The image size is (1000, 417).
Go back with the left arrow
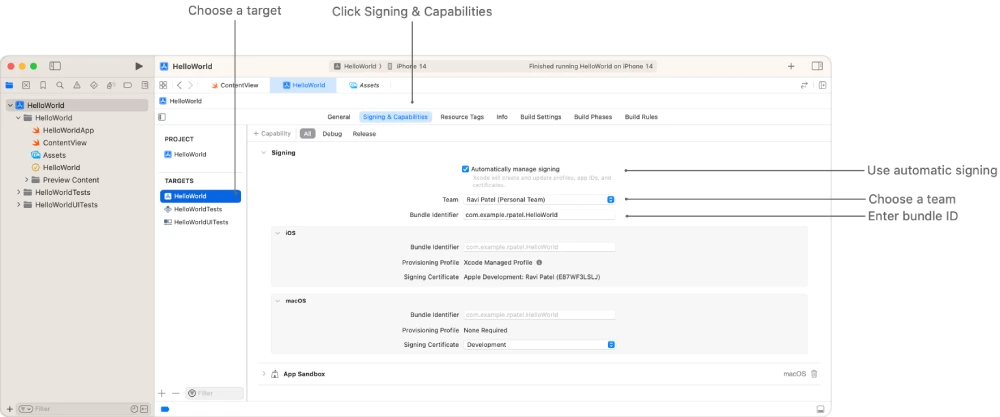[x=179, y=85]
